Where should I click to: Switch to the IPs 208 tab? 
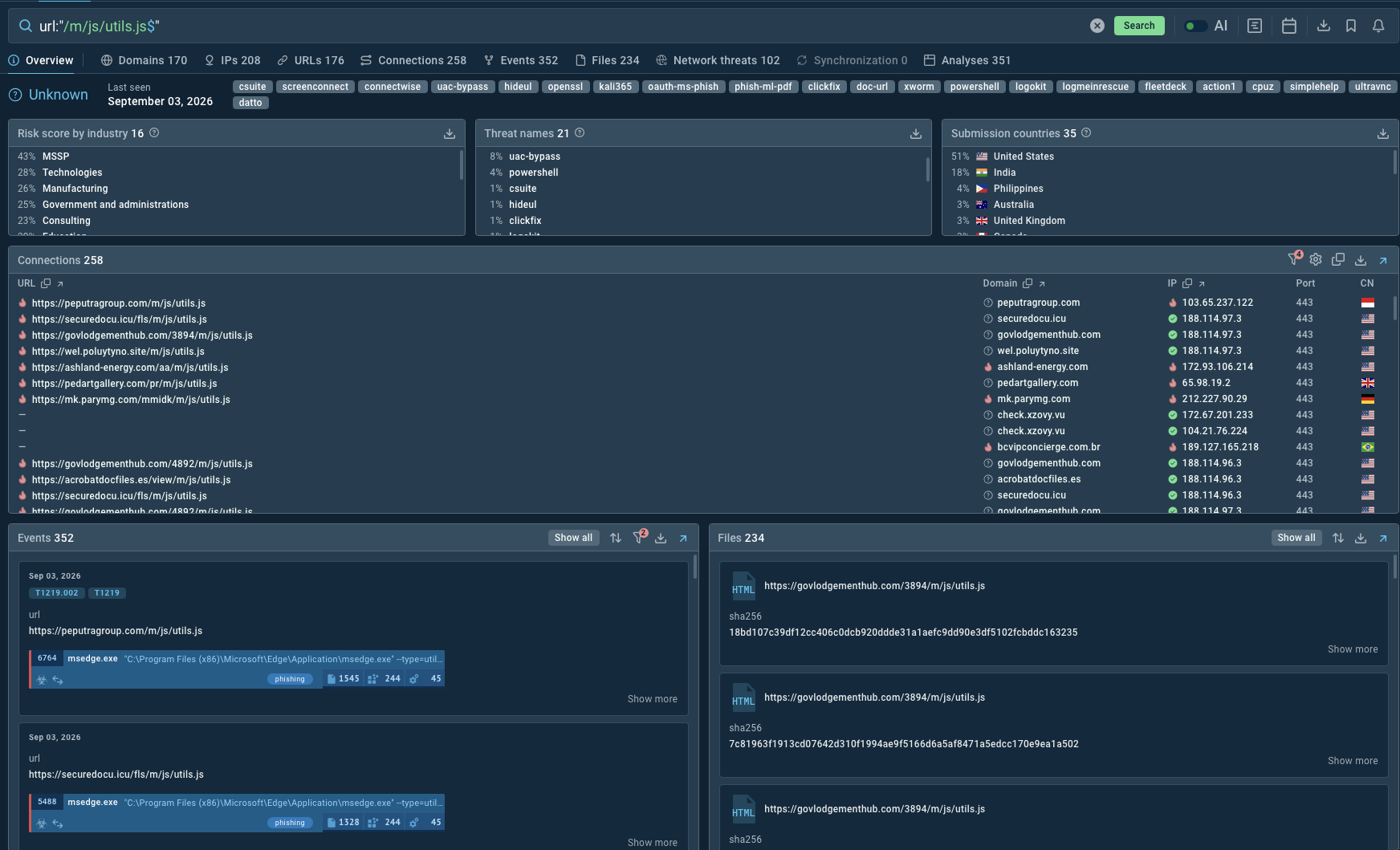coord(232,60)
